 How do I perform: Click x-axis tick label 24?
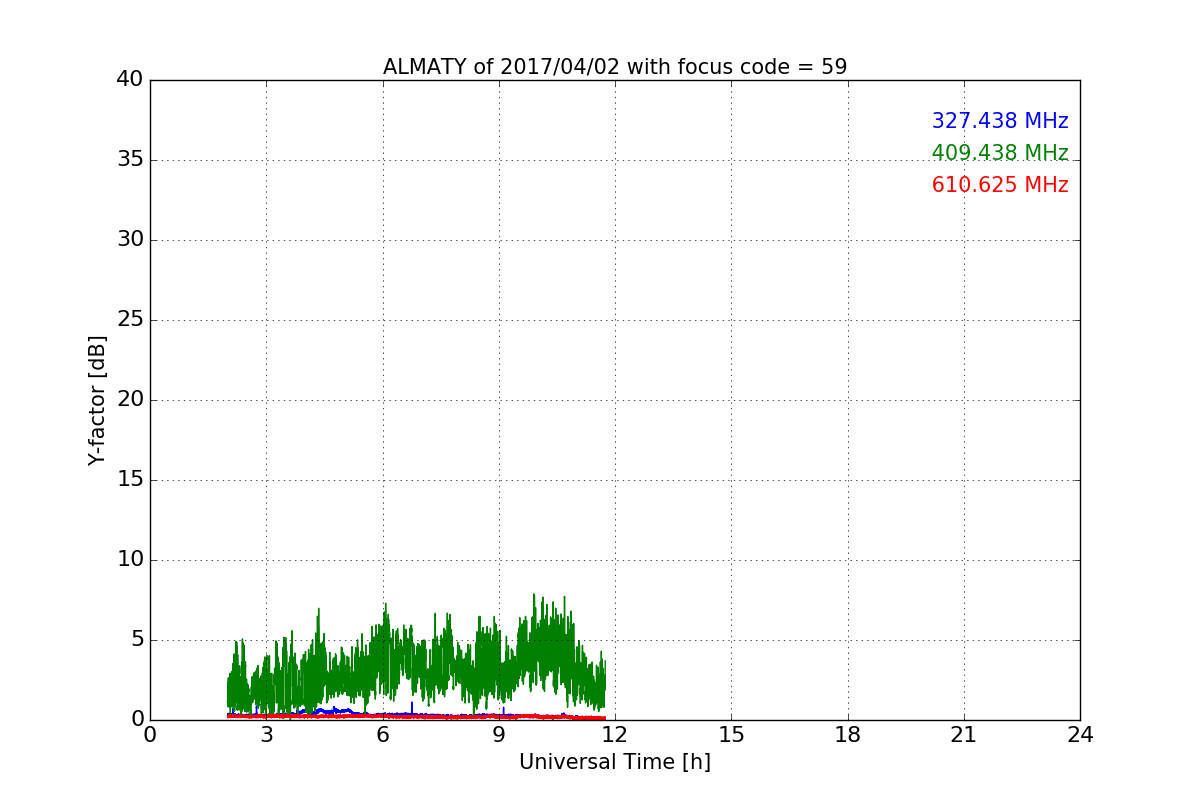(x=1080, y=735)
